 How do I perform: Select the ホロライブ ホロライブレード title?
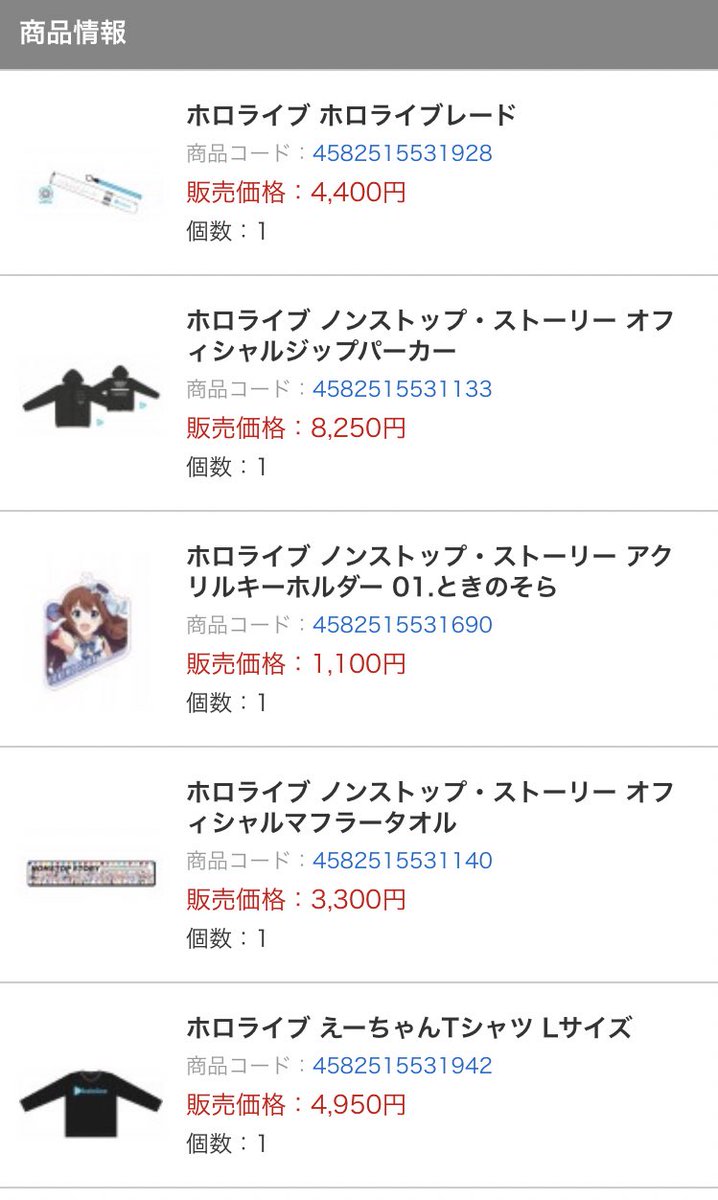[351, 115]
